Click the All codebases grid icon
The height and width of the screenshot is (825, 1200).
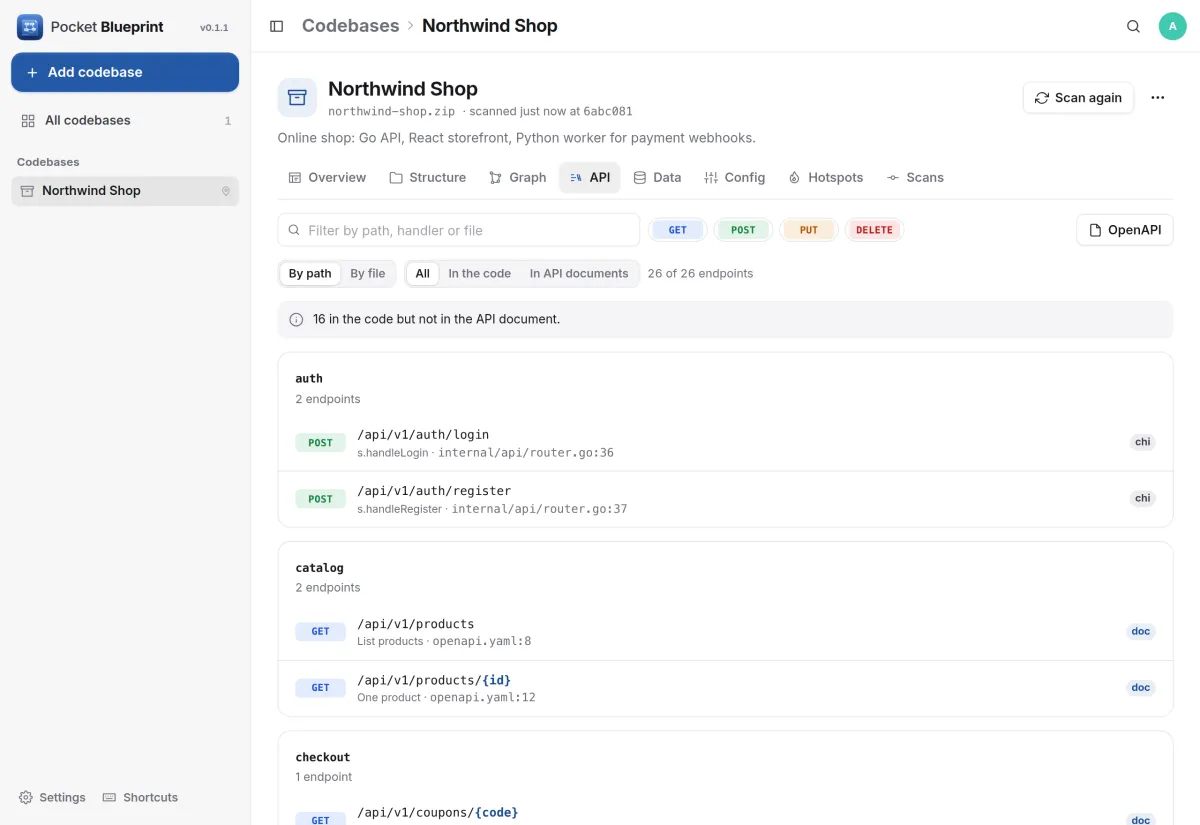[x=28, y=120]
